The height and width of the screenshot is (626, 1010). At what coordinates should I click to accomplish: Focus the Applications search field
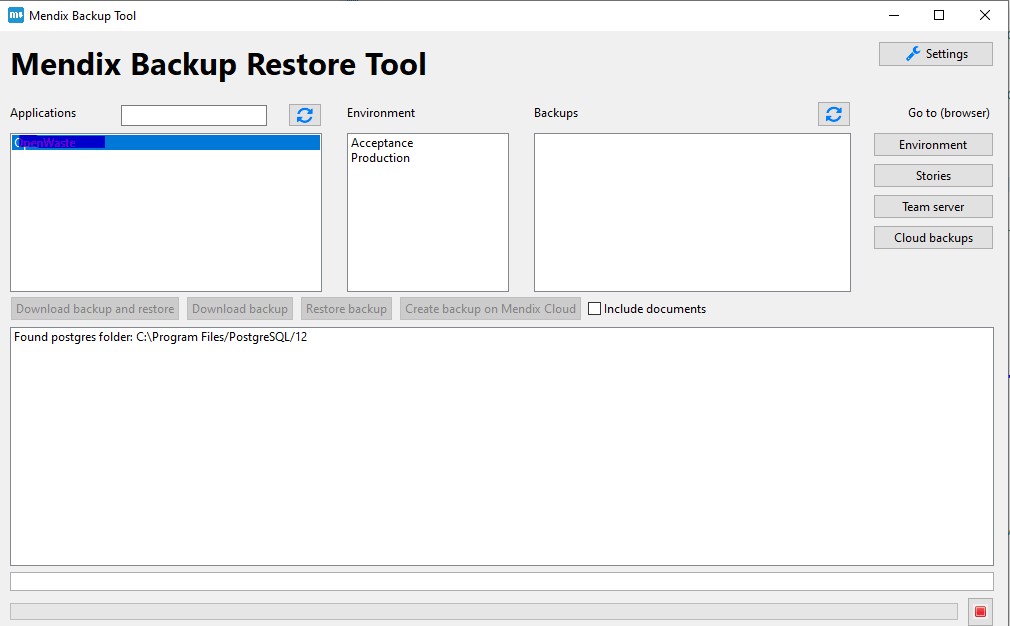[x=194, y=115]
